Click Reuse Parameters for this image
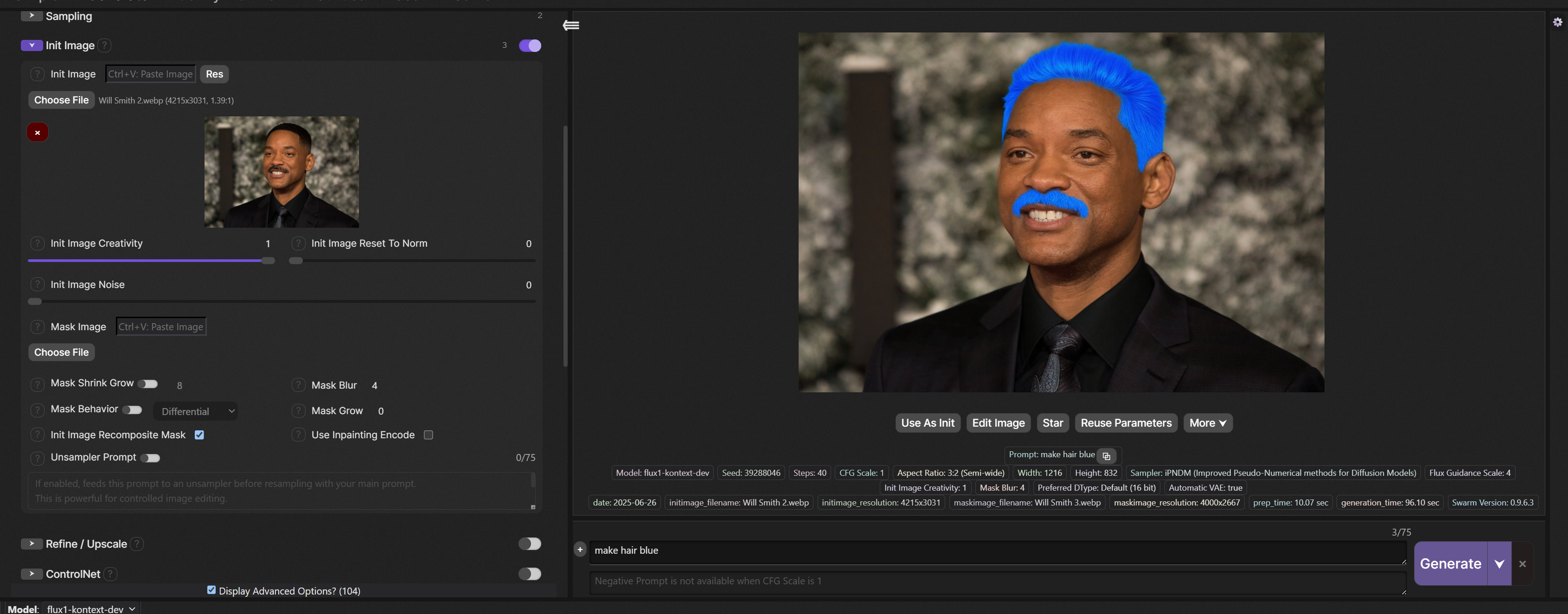1568x614 pixels. [1125, 423]
